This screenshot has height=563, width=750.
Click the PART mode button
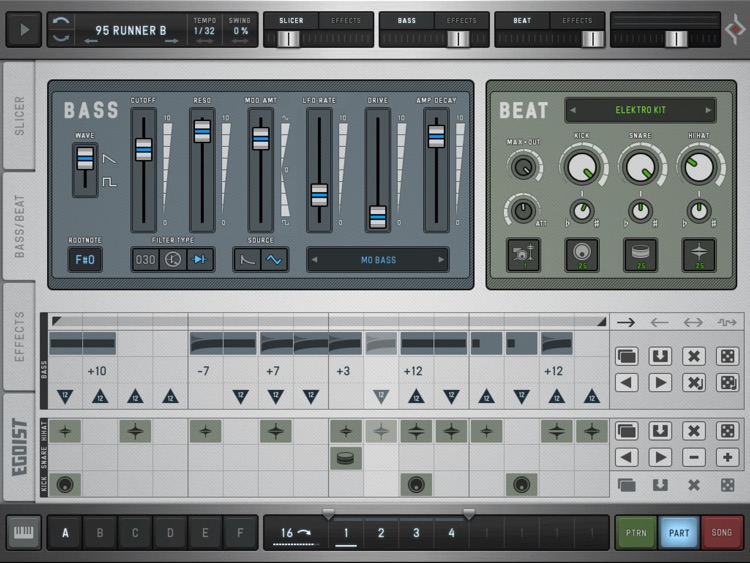[679, 532]
